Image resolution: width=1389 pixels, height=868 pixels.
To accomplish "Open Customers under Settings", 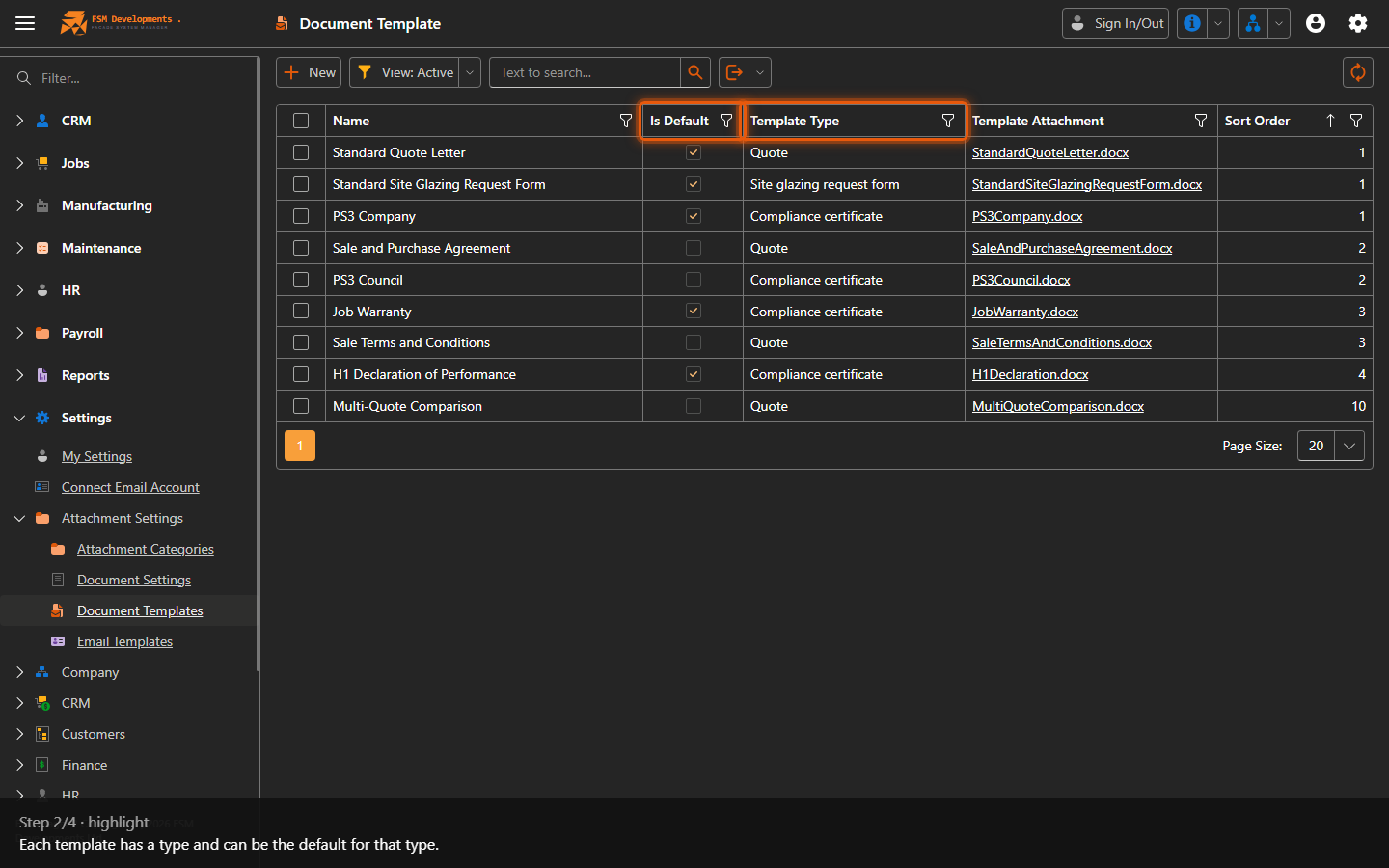I will point(94,734).
